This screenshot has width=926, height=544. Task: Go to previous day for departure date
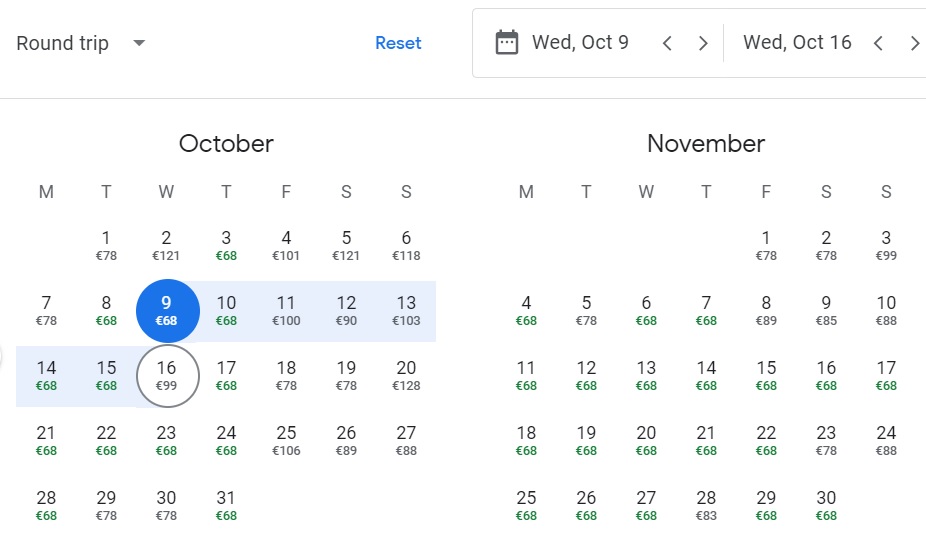click(x=668, y=43)
